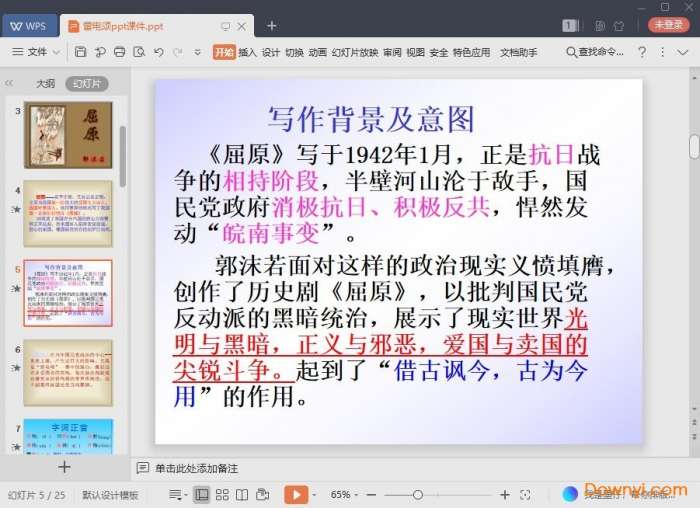
Task: Click the speaker view icon in status bar
Action: pyautogui.click(x=262, y=495)
